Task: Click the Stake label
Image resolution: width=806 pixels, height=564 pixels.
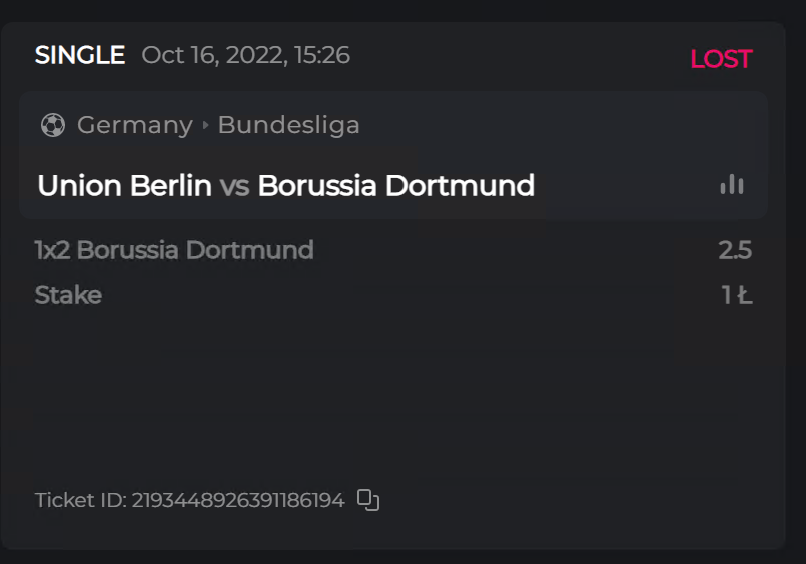Action: [68, 295]
